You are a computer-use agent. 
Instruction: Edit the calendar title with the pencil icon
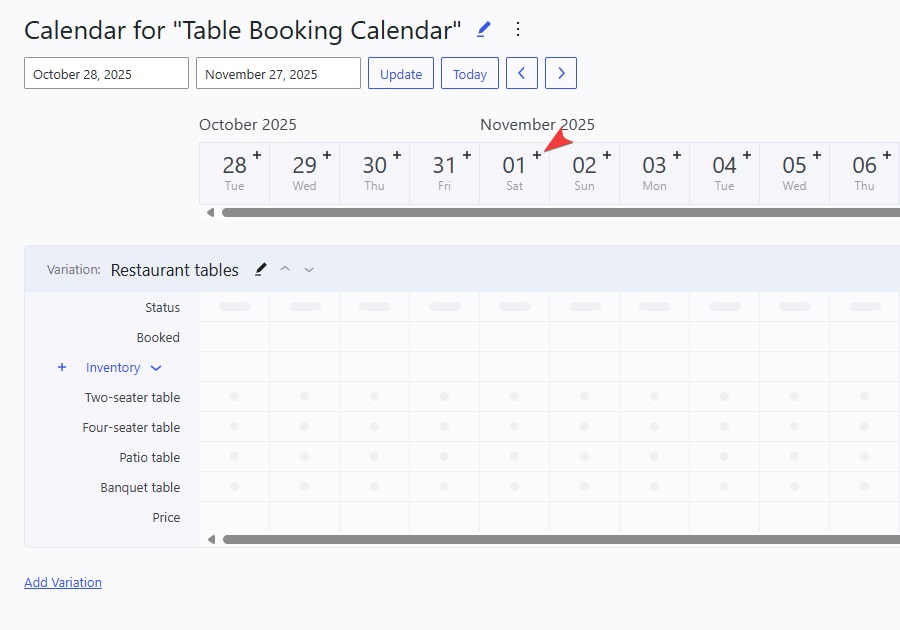coord(483,29)
